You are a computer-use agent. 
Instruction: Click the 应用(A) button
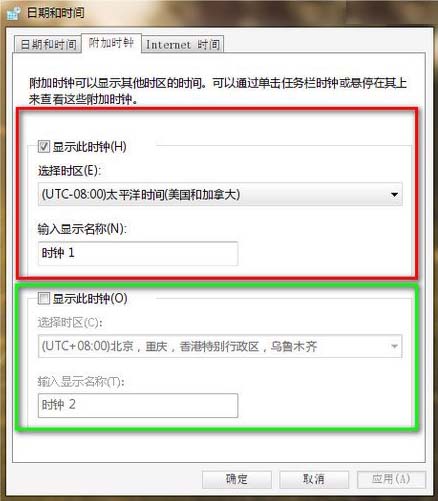[391, 479]
